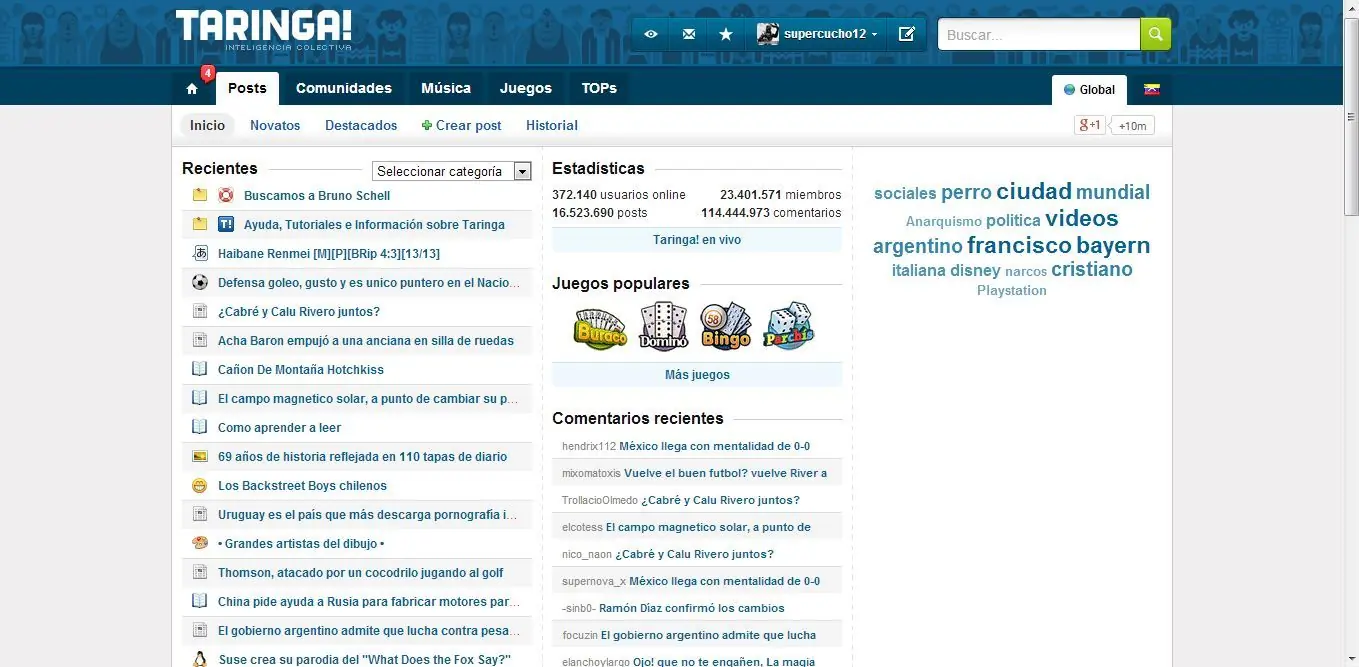Open post ¿Cabré y Calu Rivero juntos? in Recientes
The image size is (1359, 667).
click(x=299, y=311)
